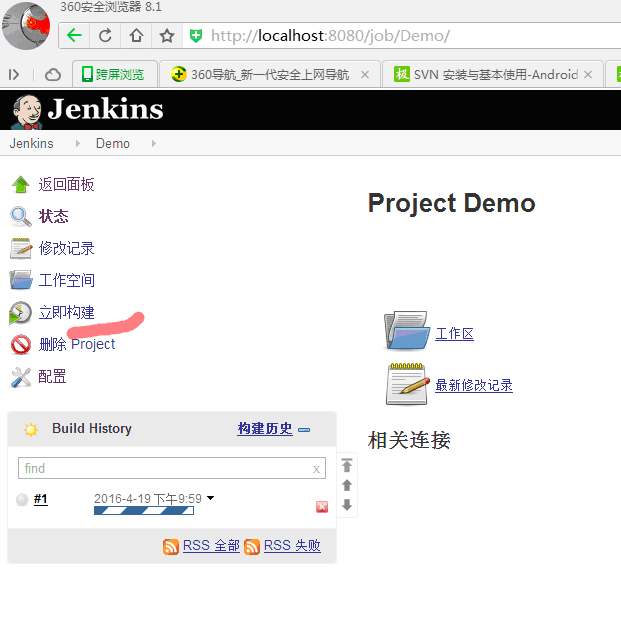Click the magnifier 状态 icon
This screenshot has height=632, width=621.
(21, 216)
